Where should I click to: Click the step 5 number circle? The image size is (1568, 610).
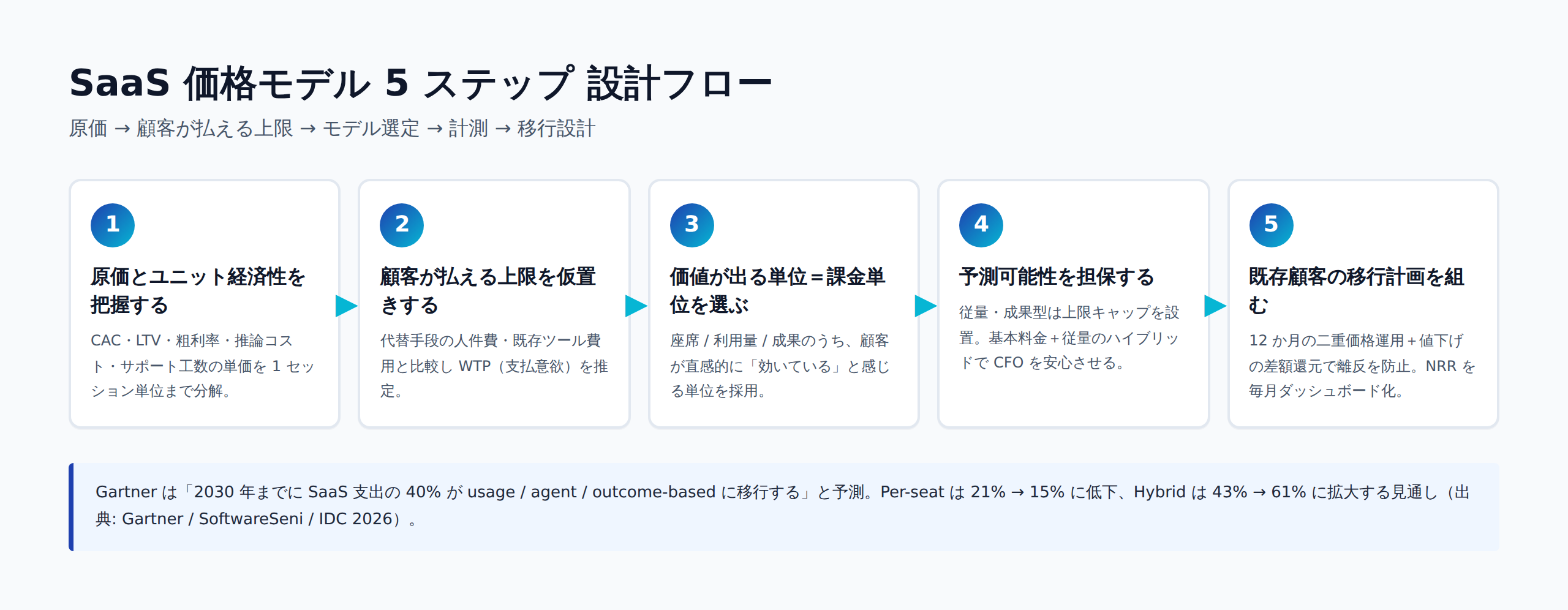click(1272, 225)
